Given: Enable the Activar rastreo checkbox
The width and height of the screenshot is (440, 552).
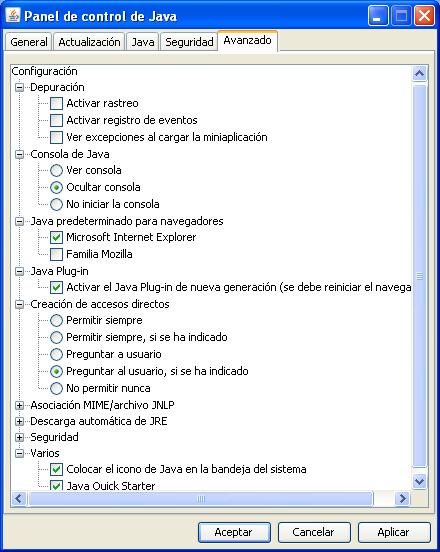Looking at the screenshot, I should pos(56,104).
